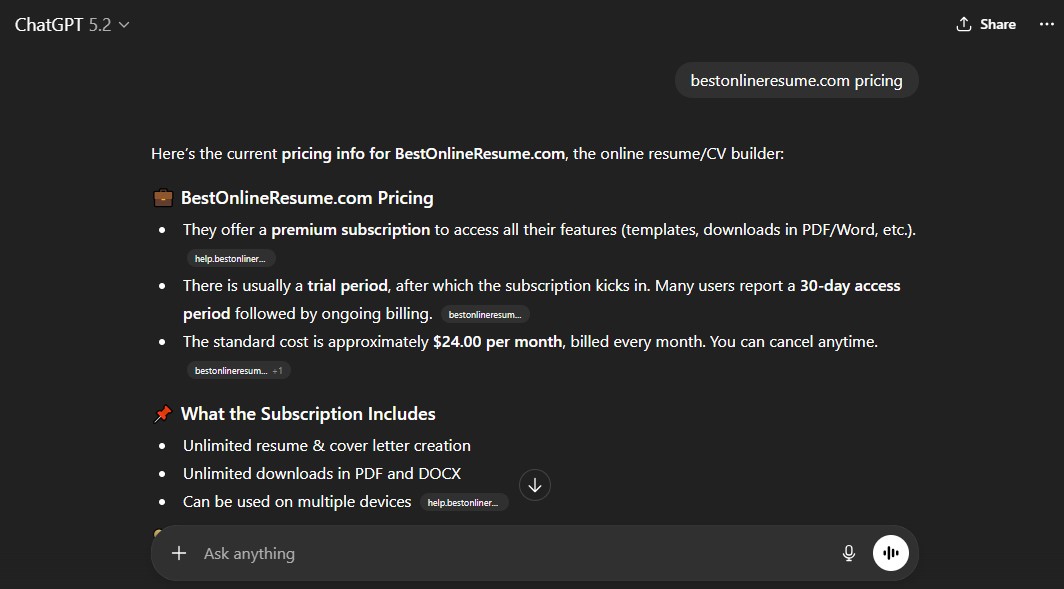
Task: Start voice mode with the waveform circle icon
Action: tap(890, 552)
